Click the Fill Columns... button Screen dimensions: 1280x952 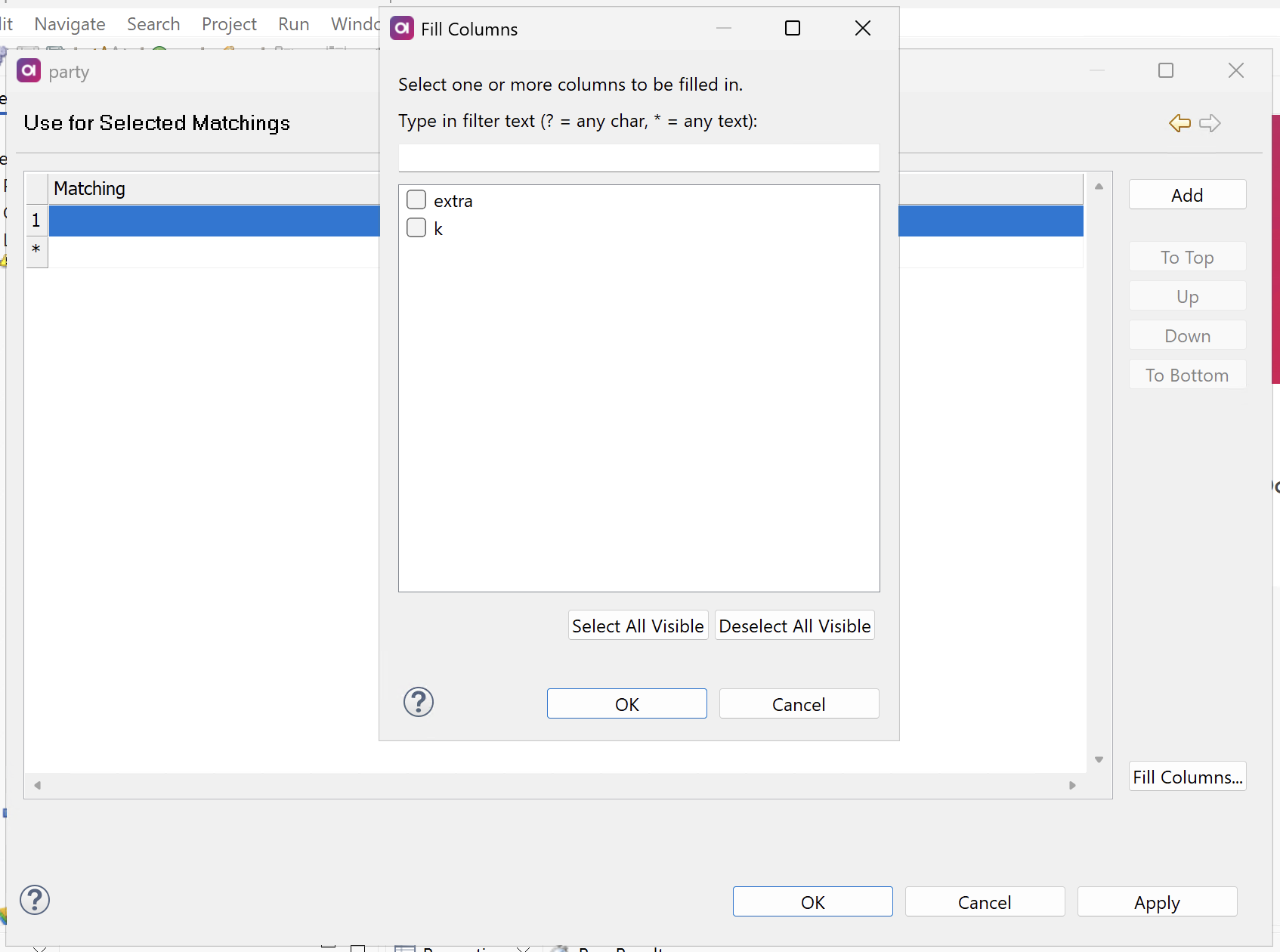tap(1187, 777)
